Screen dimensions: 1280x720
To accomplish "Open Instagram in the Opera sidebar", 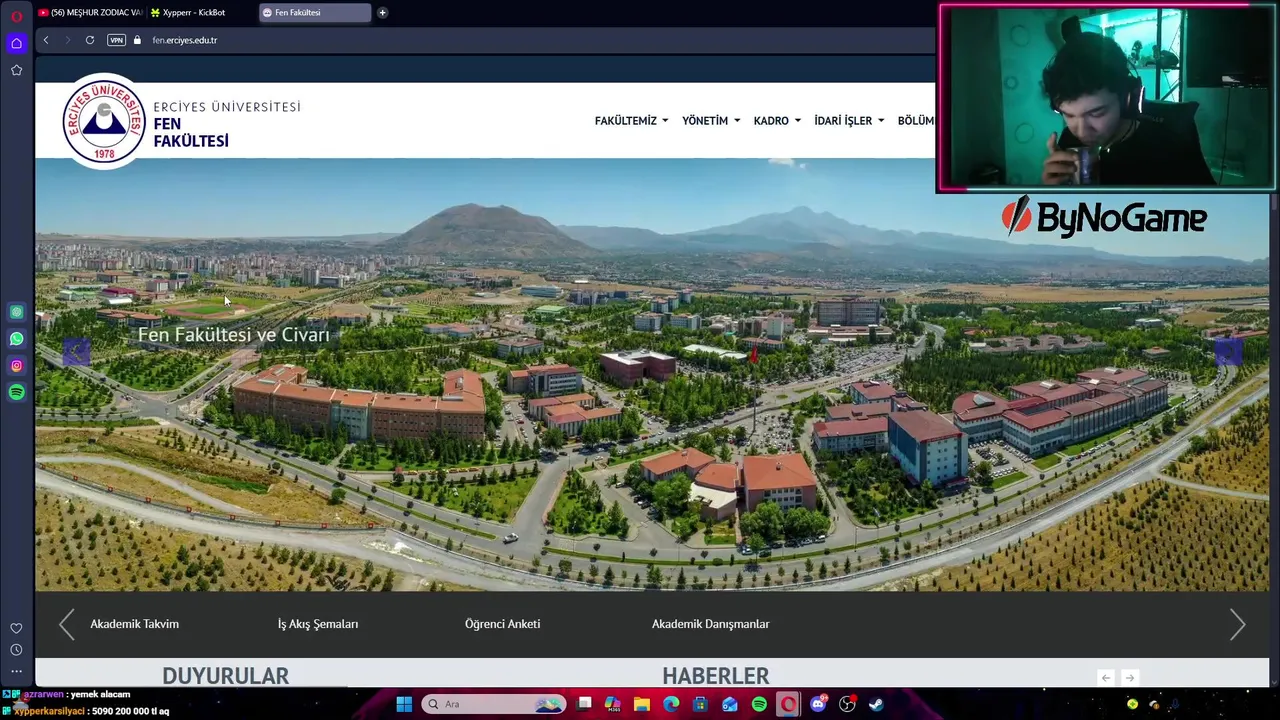I will tap(16, 366).
